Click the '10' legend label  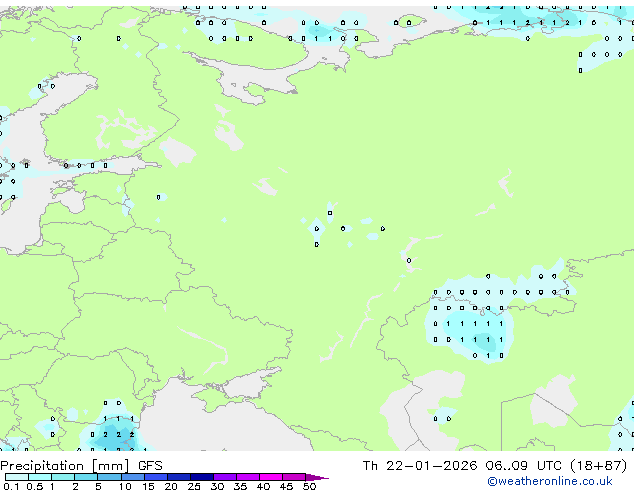click(x=125, y=486)
